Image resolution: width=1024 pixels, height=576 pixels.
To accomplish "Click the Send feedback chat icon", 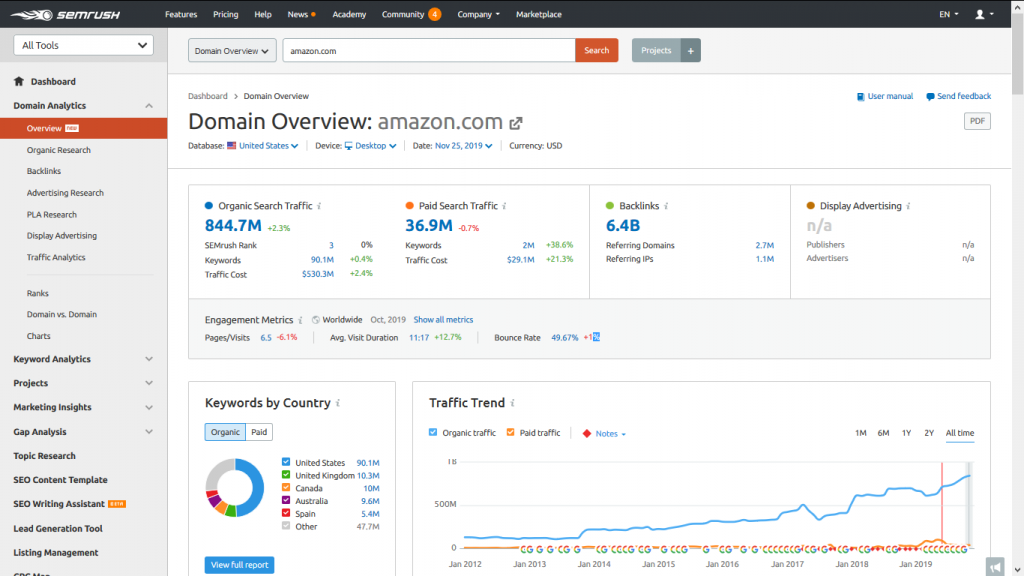I will 930,97.
